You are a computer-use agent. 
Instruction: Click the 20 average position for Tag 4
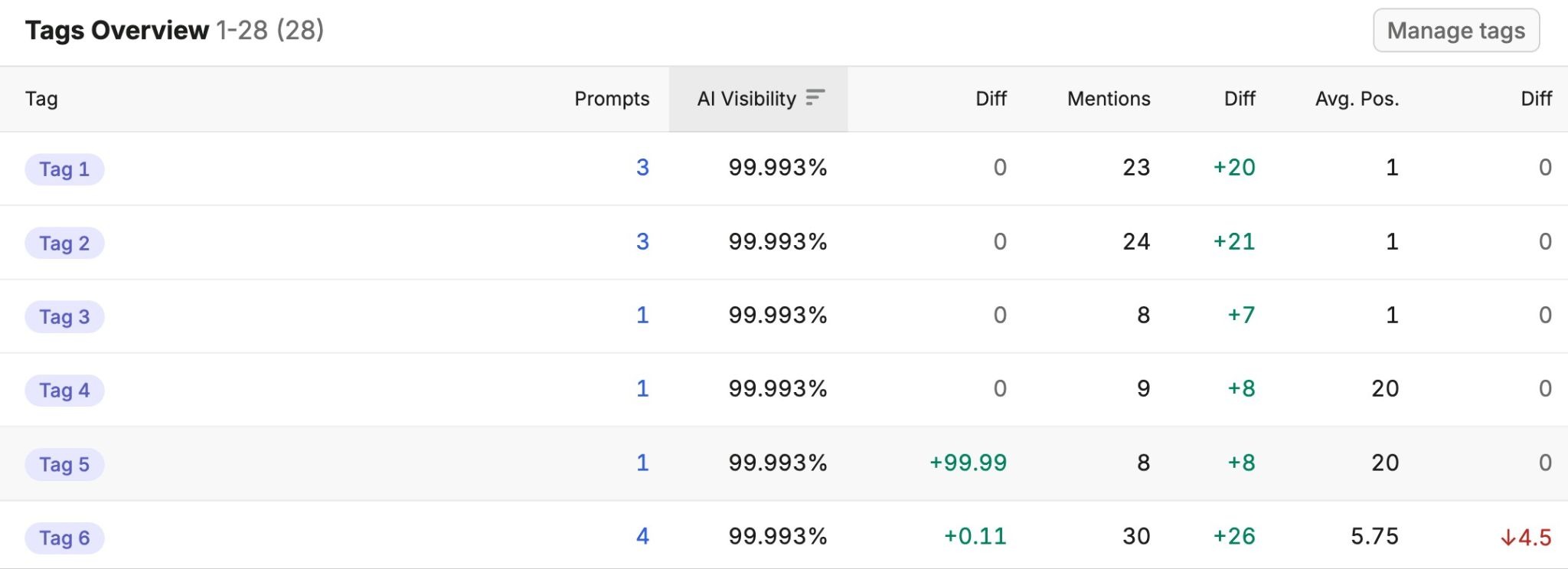tap(1385, 389)
